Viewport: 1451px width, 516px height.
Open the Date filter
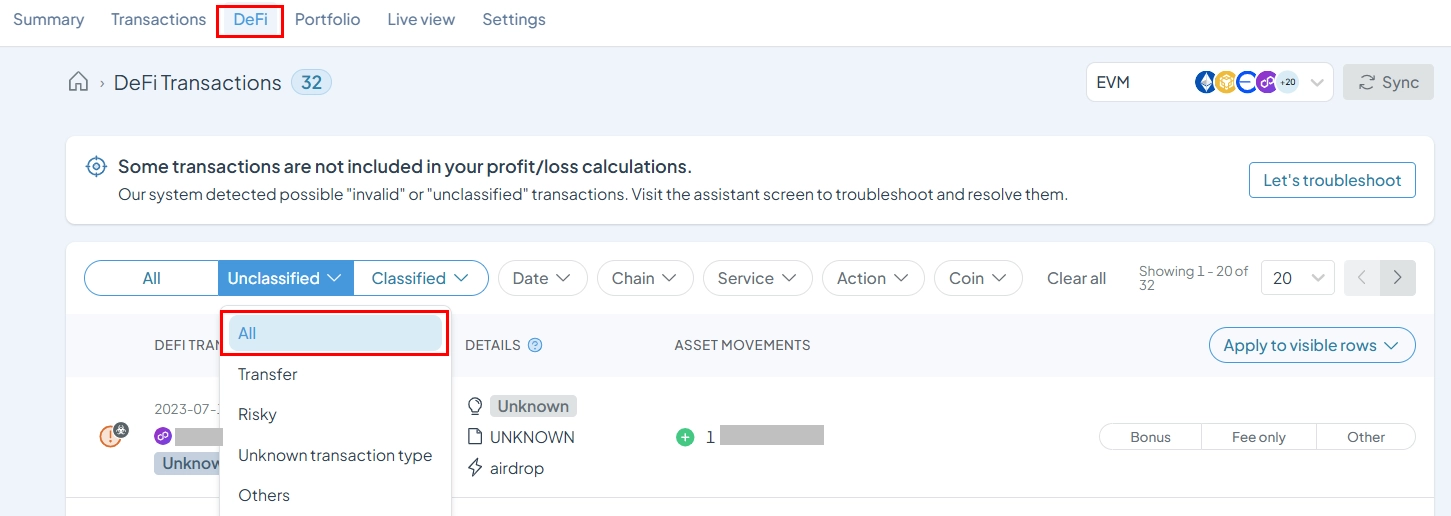[542, 278]
